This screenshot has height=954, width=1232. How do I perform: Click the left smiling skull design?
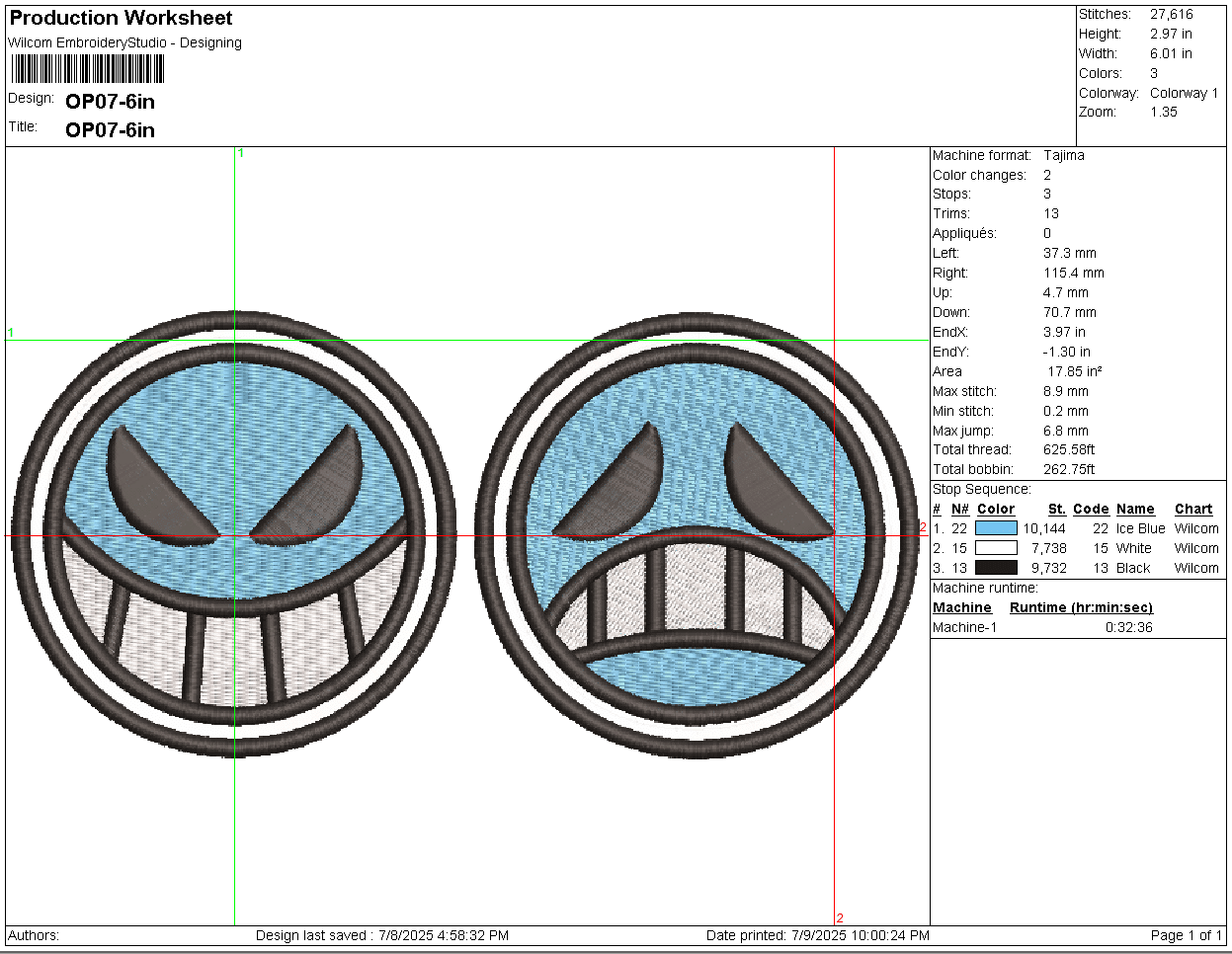(x=234, y=534)
